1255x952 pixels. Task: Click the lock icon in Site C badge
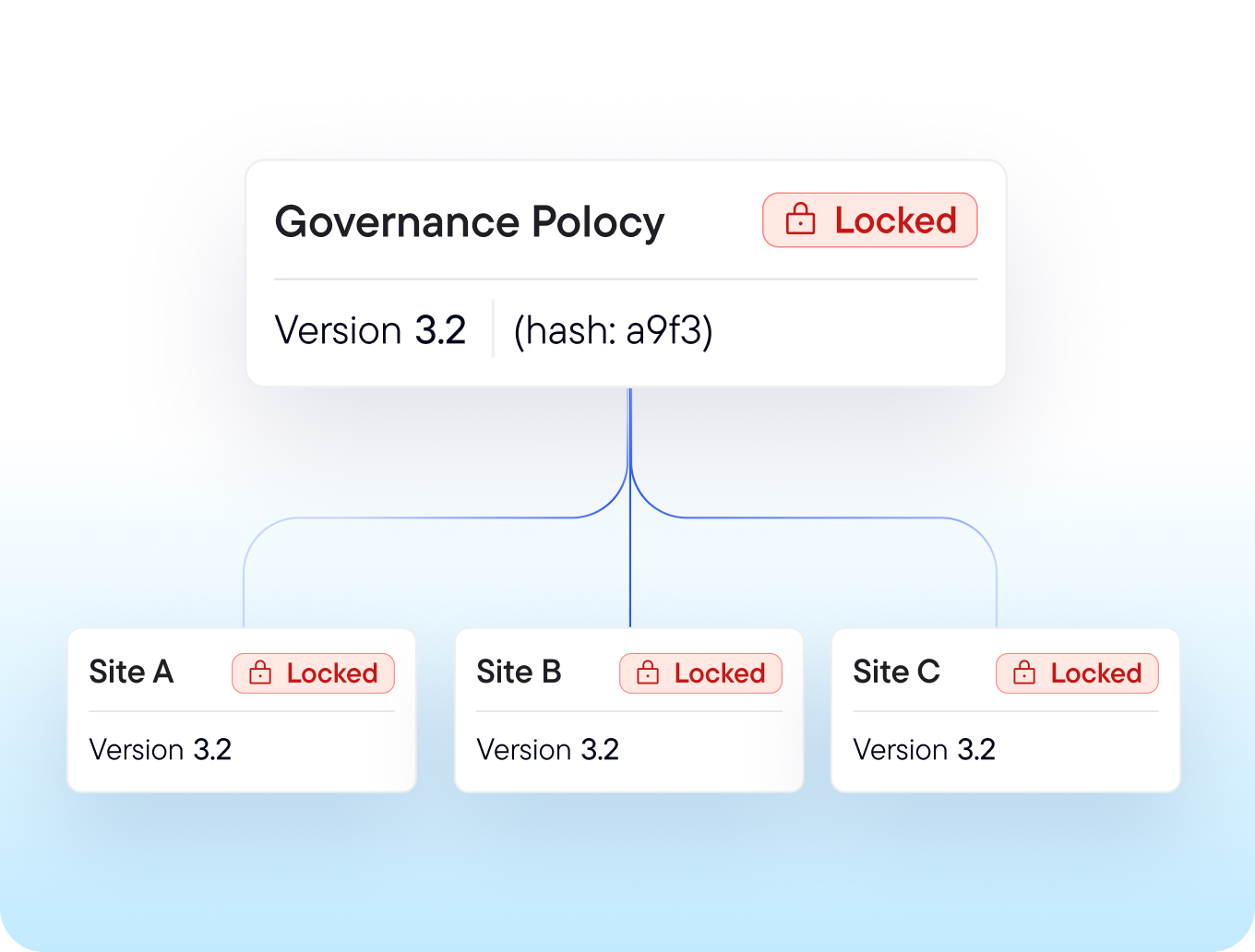1024,672
